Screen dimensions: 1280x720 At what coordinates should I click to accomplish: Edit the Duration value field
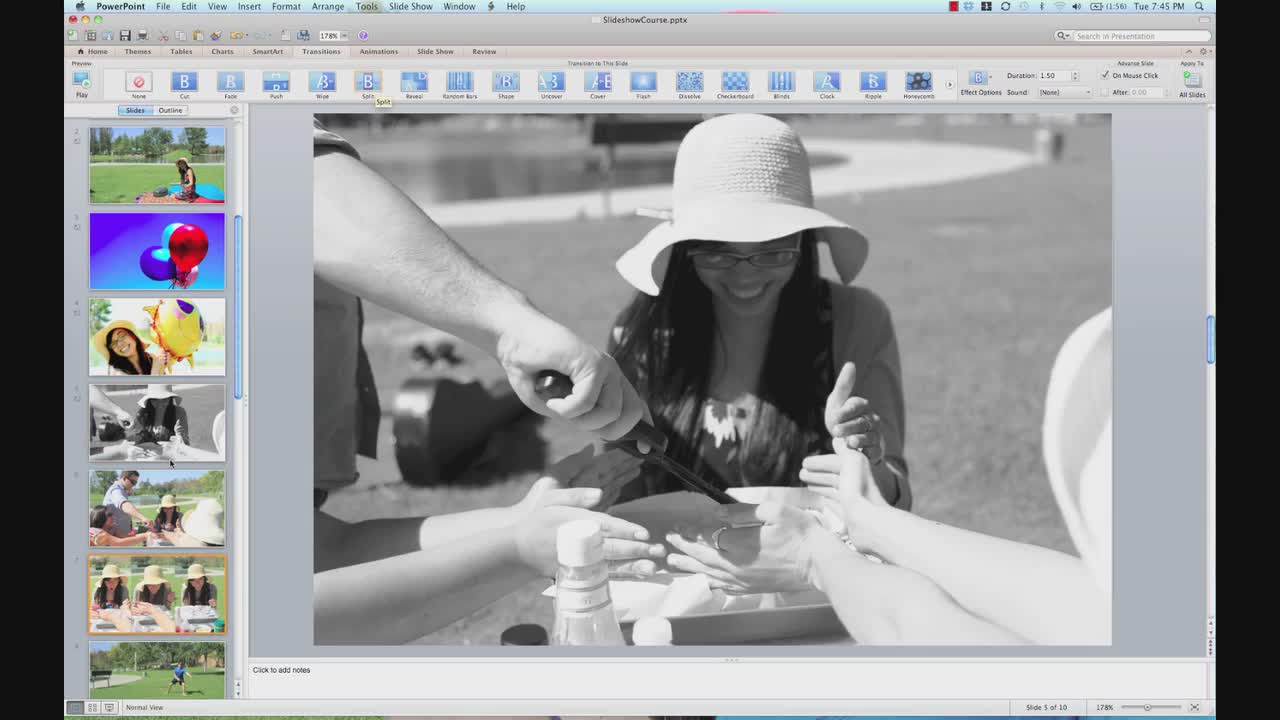(x=1053, y=76)
